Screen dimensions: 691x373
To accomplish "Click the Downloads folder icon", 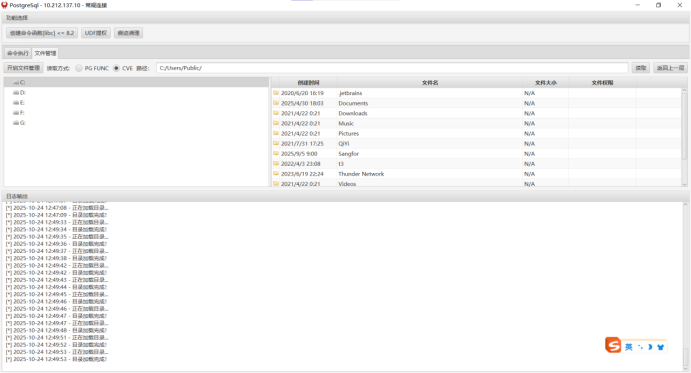I will 276,113.
